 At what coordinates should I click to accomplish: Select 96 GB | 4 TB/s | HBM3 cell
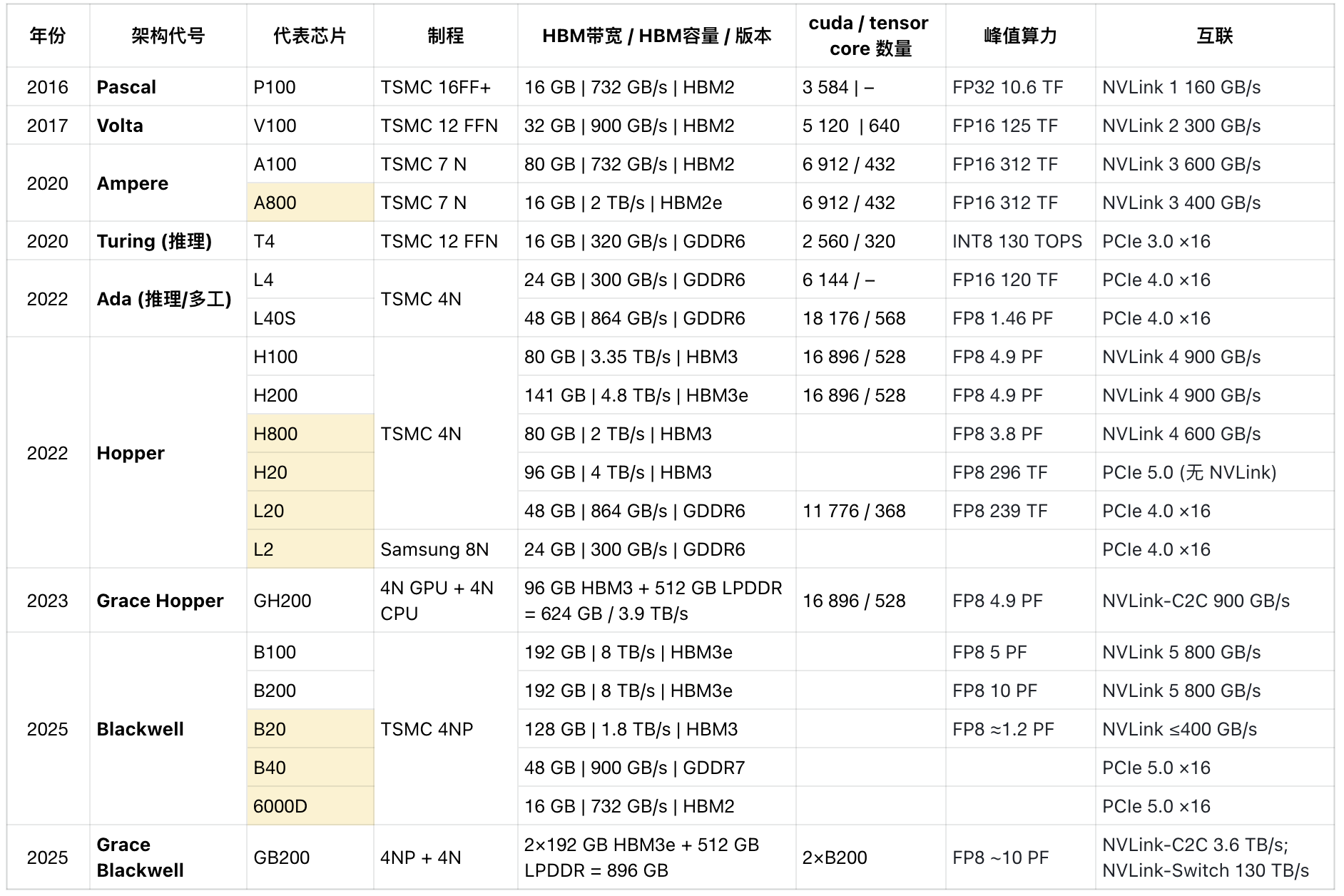[x=657, y=472]
